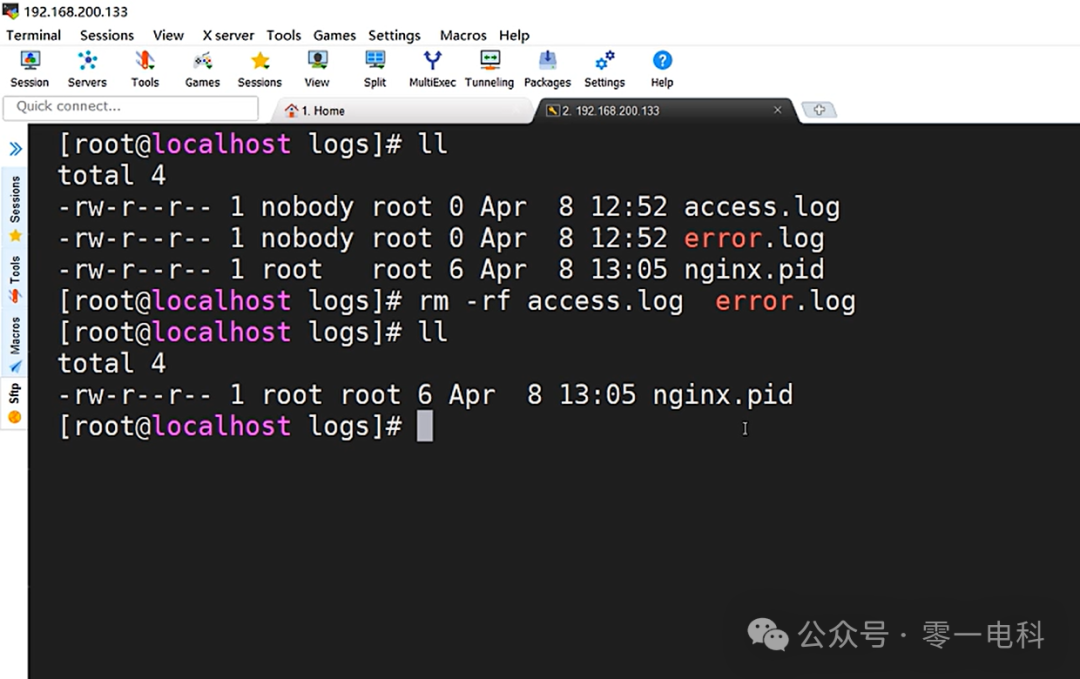Open the Tools vertical sidebar tab
Image resolution: width=1080 pixels, height=679 pixels.
(x=15, y=278)
